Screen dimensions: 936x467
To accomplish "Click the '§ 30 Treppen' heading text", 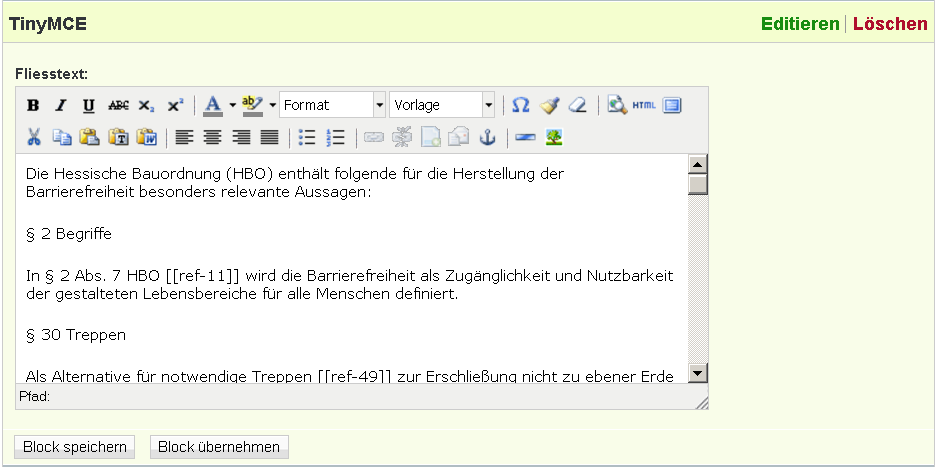I will point(76,335).
